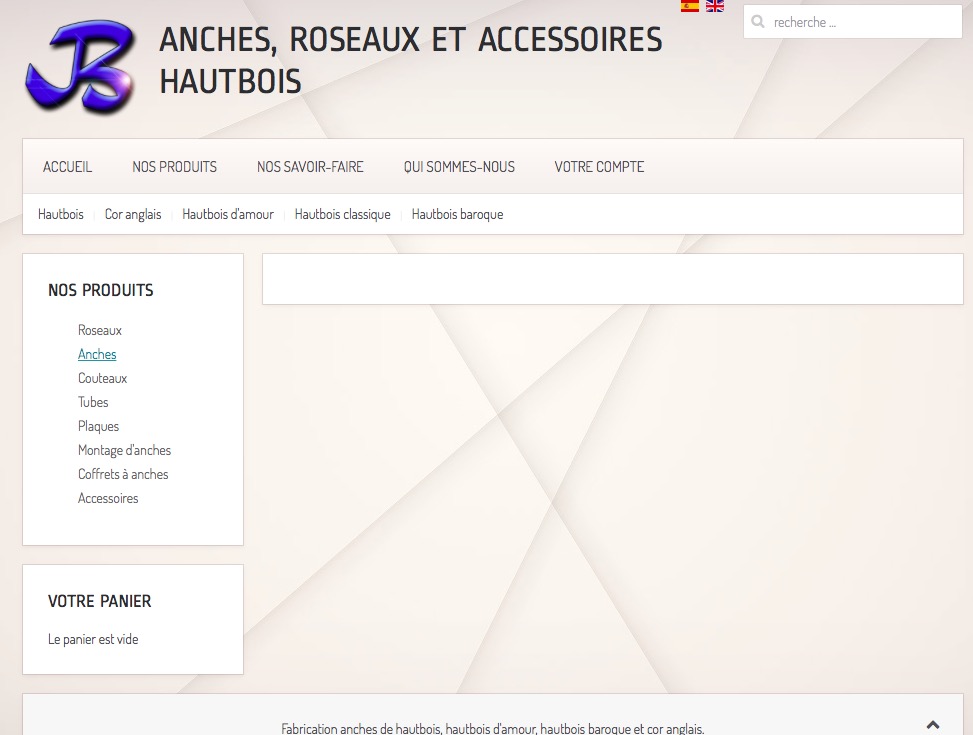Screen dimensions: 973x735
Task: Switch language with the Spanish flag
Action: click(689, 6)
